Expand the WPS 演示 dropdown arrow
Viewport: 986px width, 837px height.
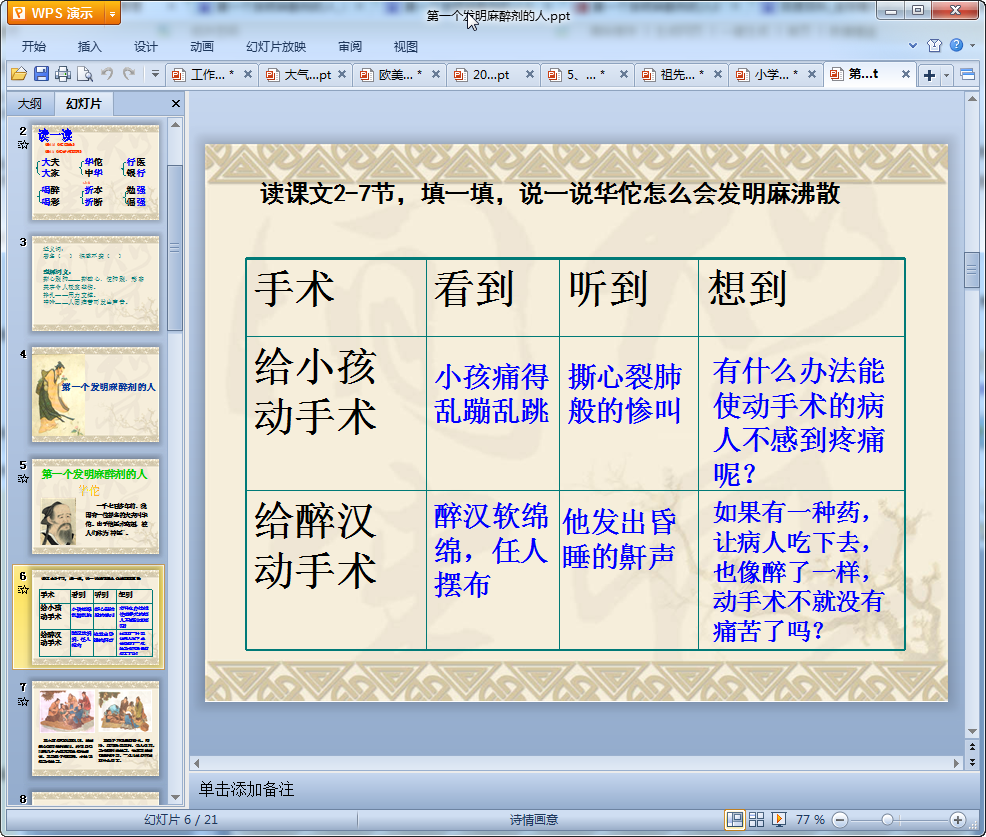click(x=112, y=13)
